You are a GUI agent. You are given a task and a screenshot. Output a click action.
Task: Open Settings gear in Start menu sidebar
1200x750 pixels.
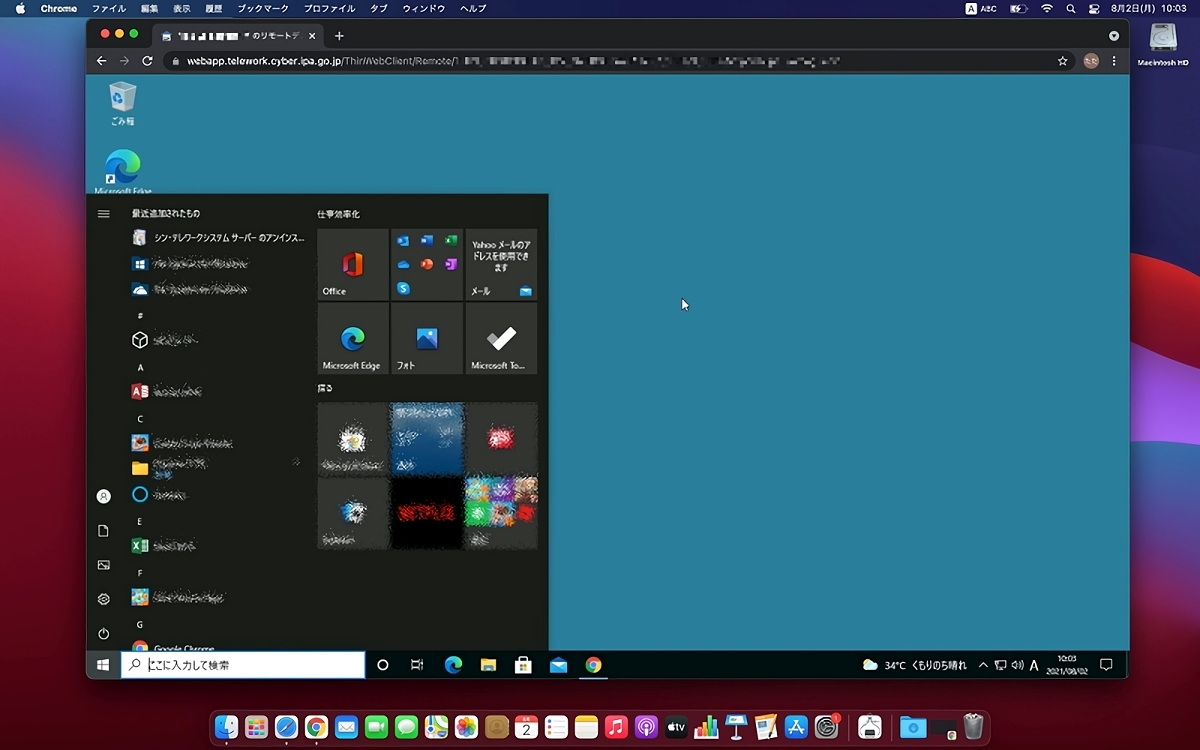(103, 599)
